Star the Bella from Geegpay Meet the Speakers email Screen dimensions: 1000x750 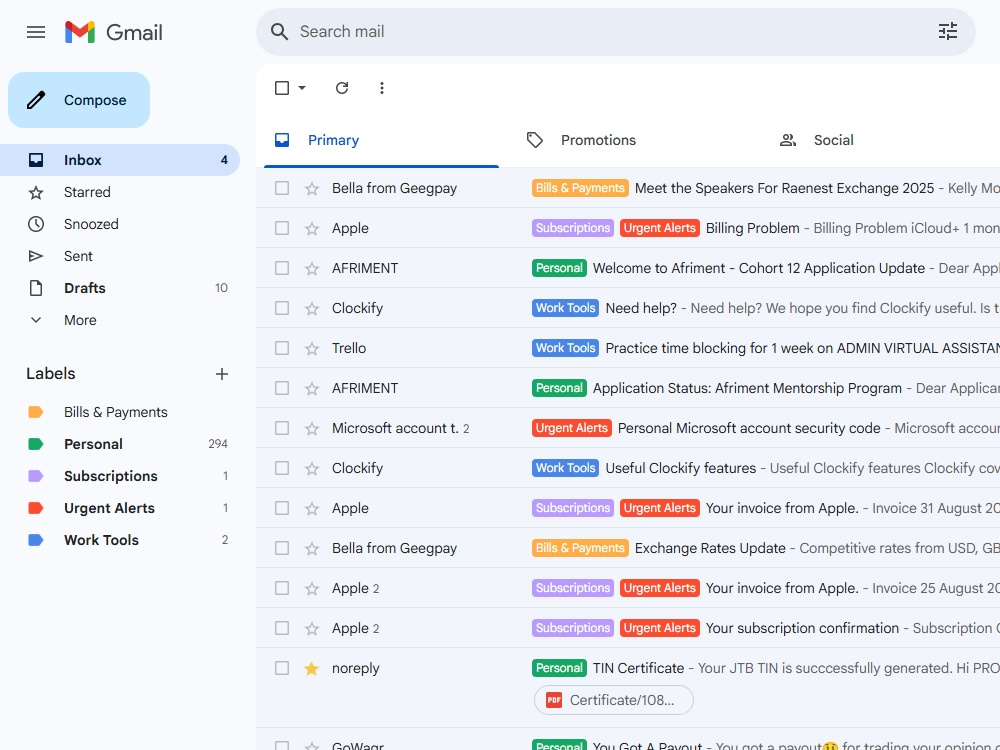(311, 189)
